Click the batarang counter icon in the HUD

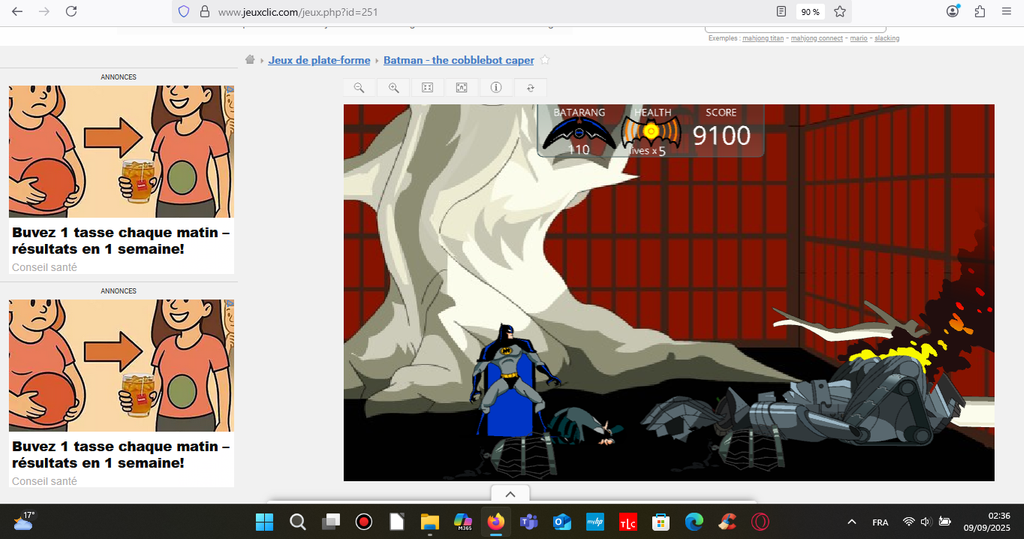(x=579, y=134)
